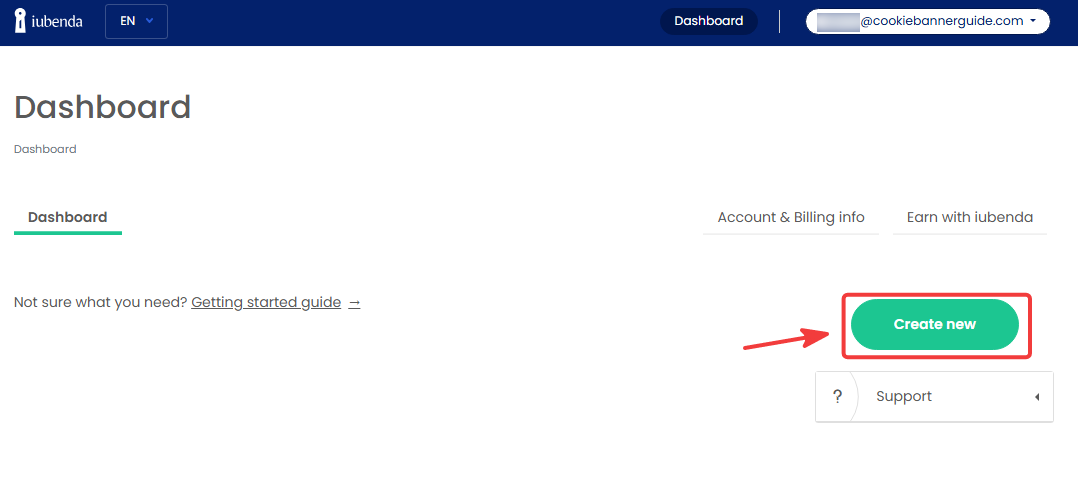
Task: Expand the Support panel arrow
Action: click(1037, 397)
